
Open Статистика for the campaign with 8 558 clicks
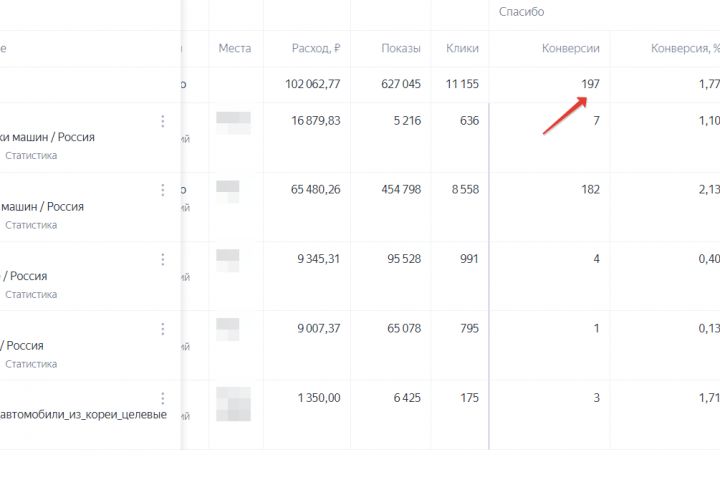[x=31, y=225]
